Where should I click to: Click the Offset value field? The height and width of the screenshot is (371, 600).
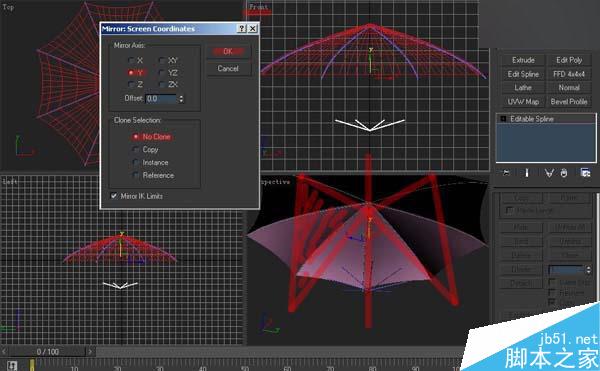coord(161,99)
